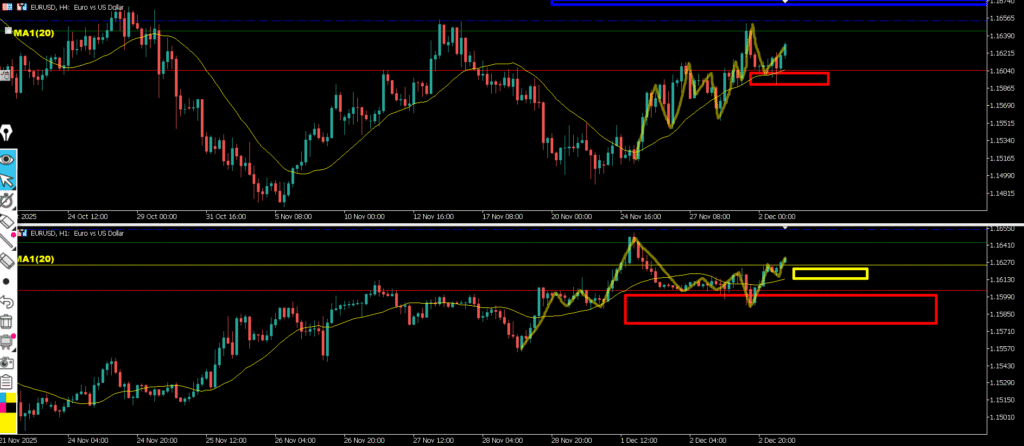Open the clipboard notes icon
This screenshot has height=446, width=1024.
pyautogui.click(x=7, y=381)
